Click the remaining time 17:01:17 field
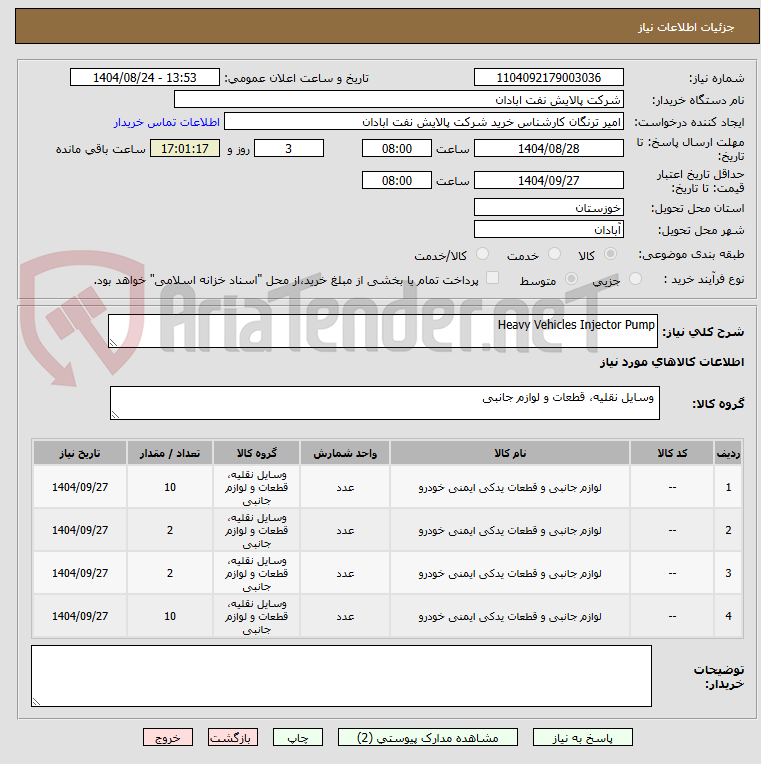The width and height of the screenshot is (761, 764). point(185,149)
